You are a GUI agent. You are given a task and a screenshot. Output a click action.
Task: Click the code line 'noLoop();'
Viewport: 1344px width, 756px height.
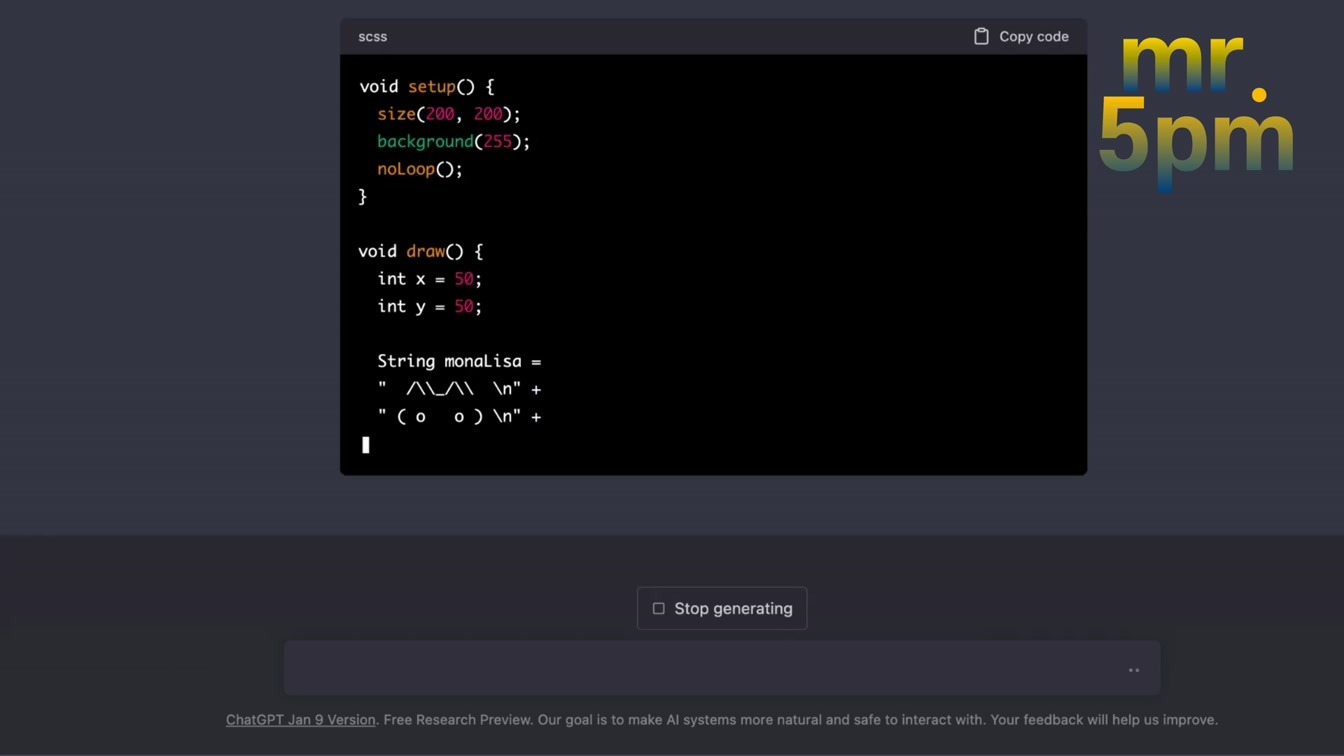pyautogui.click(x=420, y=169)
